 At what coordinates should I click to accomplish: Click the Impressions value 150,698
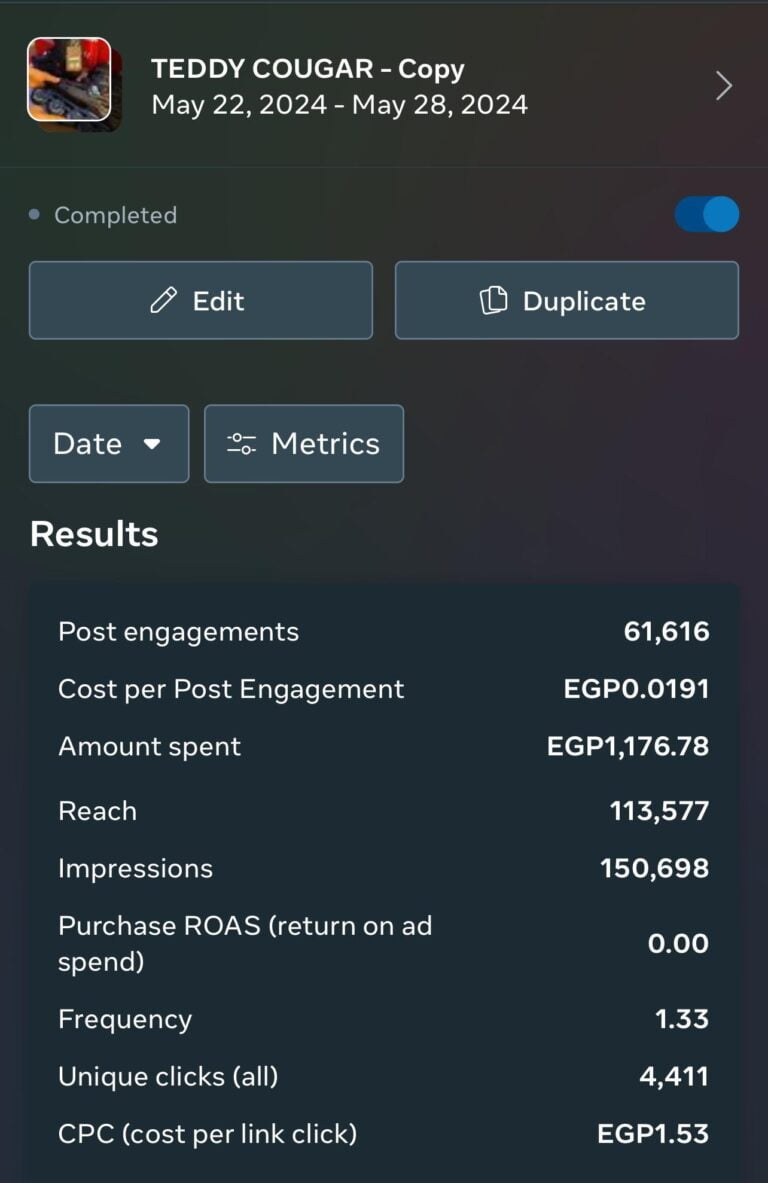[x=654, y=868]
